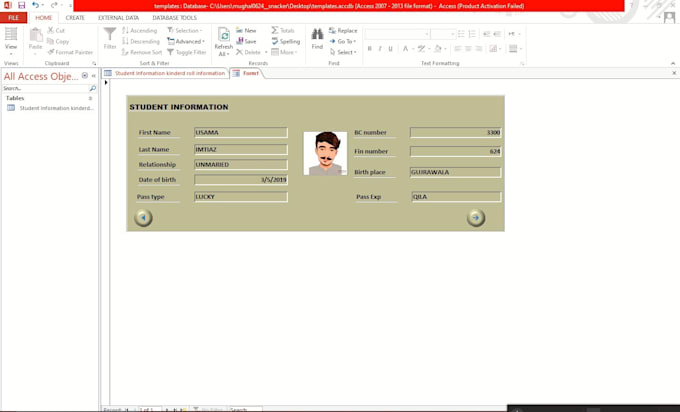
Task: Click the First Name field USAMA
Action: [241, 132]
